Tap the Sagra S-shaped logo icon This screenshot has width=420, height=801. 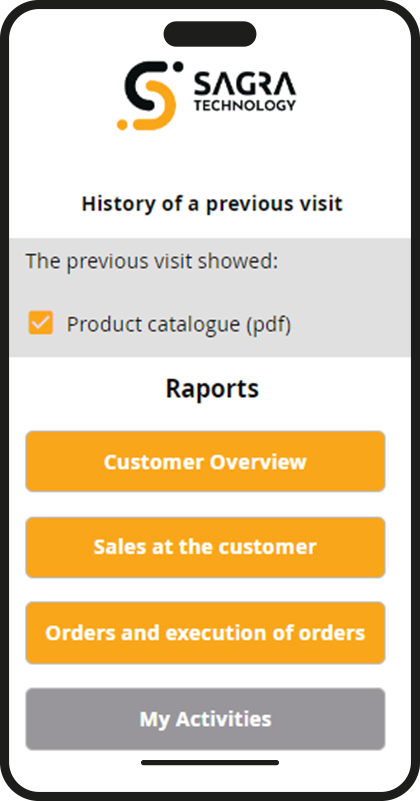150,96
